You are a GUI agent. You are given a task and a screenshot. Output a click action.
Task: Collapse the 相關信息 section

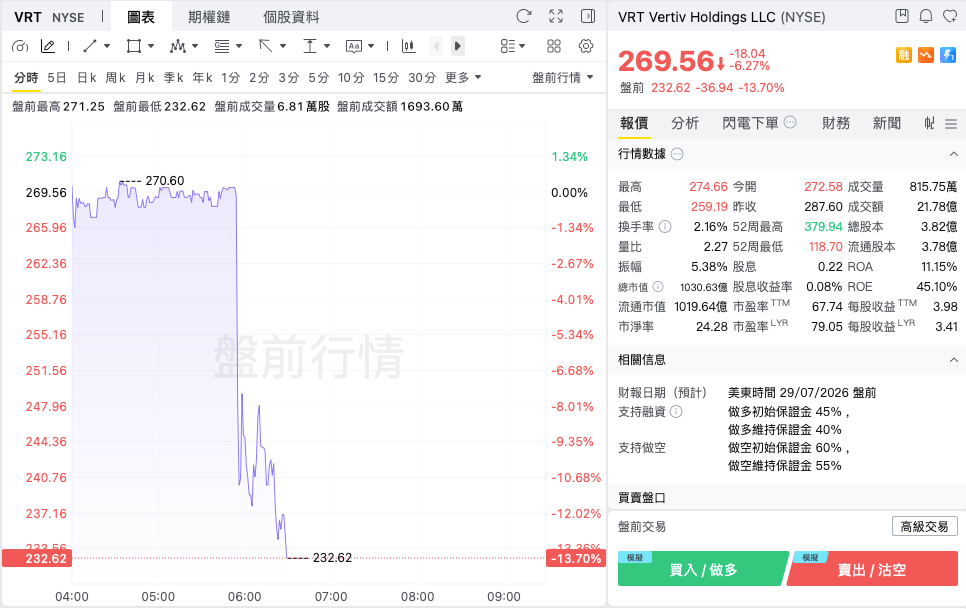tap(953, 360)
